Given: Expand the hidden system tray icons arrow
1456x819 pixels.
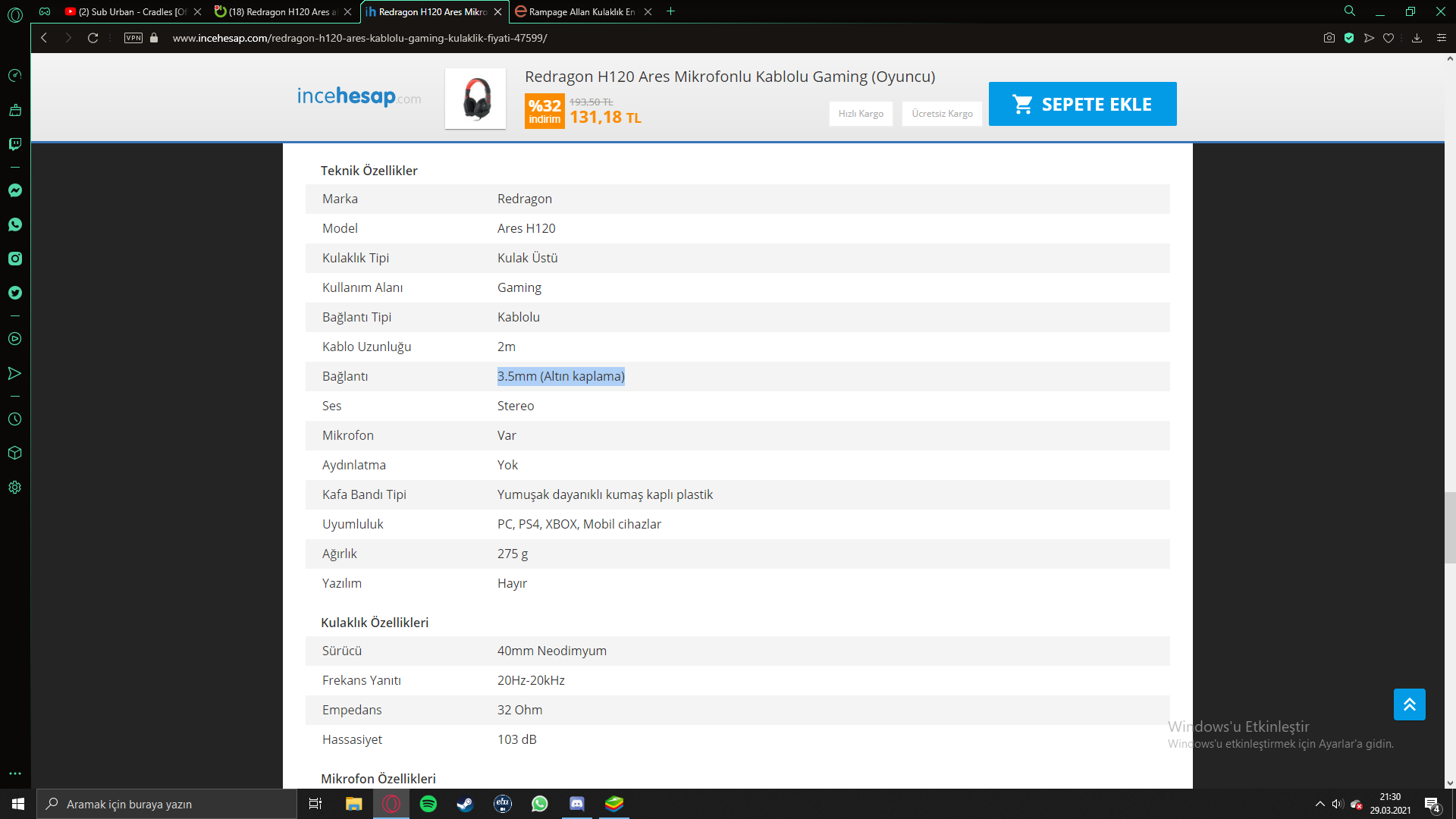Looking at the screenshot, I should (1319, 804).
